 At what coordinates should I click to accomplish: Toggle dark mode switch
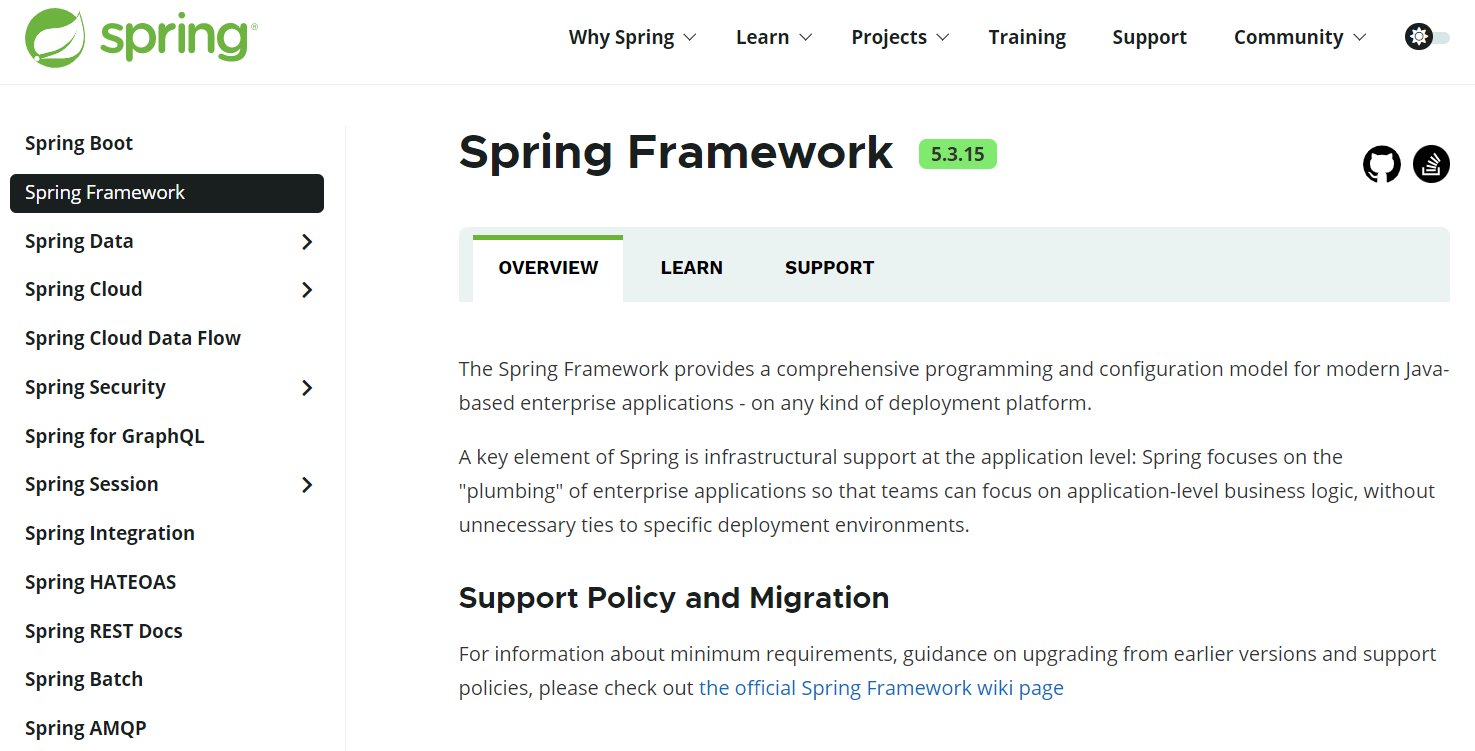pyautogui.click(x=1427, y=36)
